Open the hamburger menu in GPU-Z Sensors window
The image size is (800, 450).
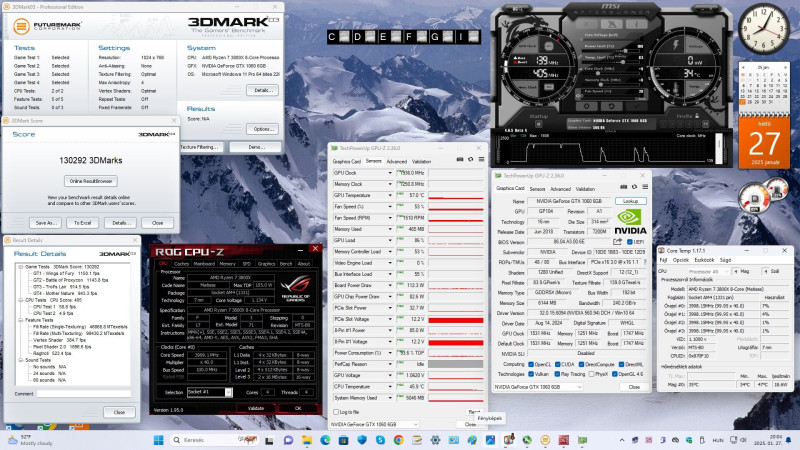click(x=481, y=159)
